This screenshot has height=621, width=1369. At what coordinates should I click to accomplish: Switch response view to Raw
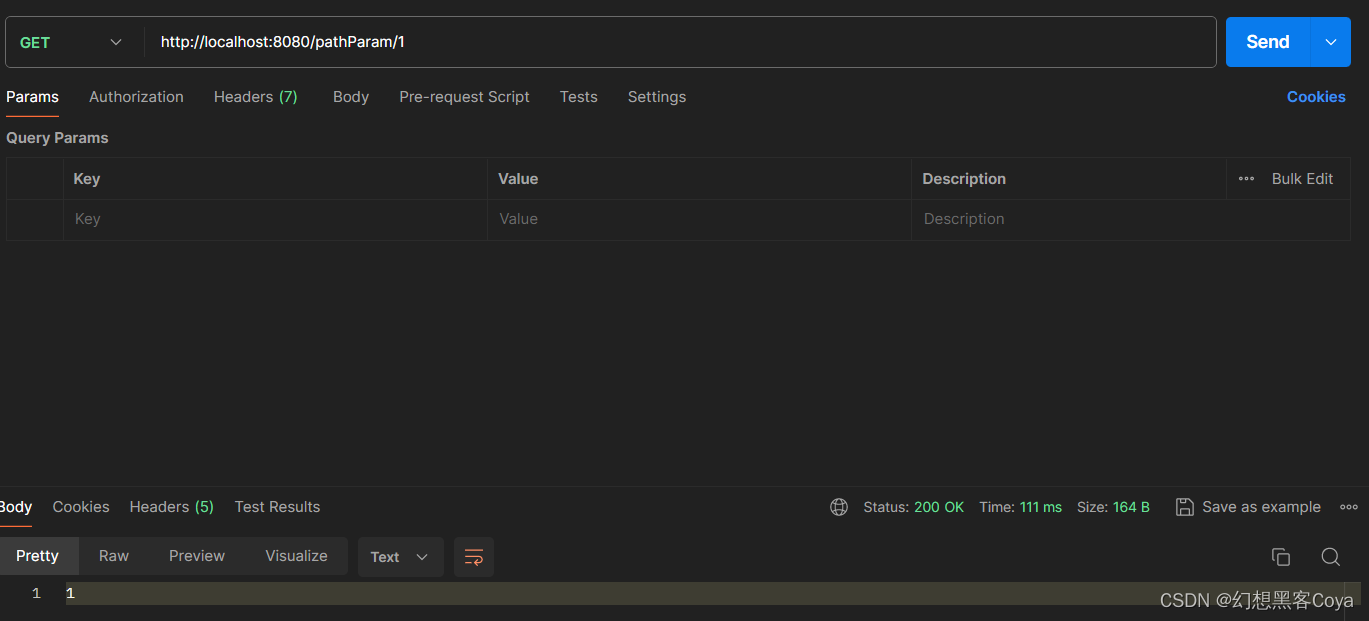point(114,556)
